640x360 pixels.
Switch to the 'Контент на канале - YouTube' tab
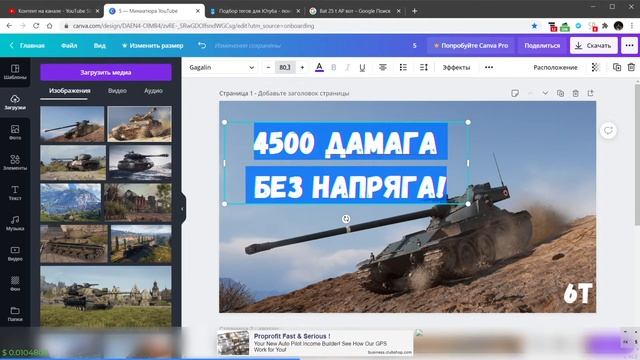click(x=53, y=11)
